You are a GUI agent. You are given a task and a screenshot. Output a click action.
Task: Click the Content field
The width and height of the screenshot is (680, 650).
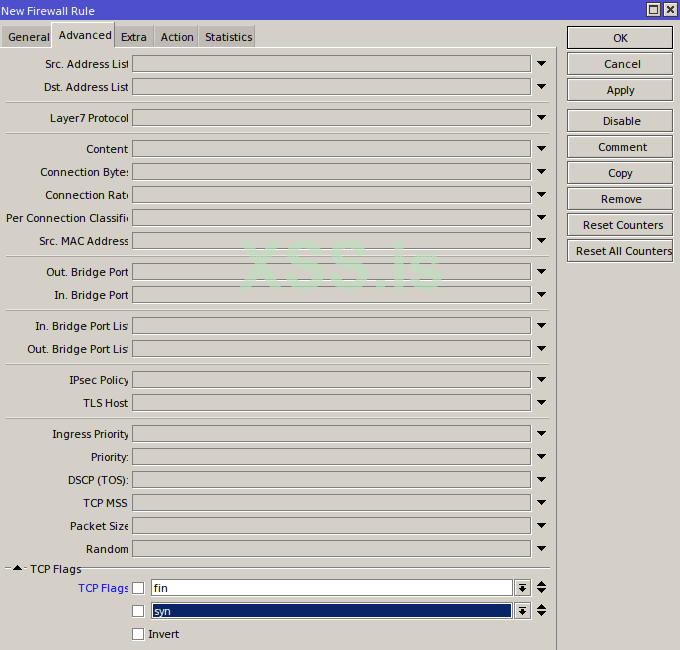[331, 148]
